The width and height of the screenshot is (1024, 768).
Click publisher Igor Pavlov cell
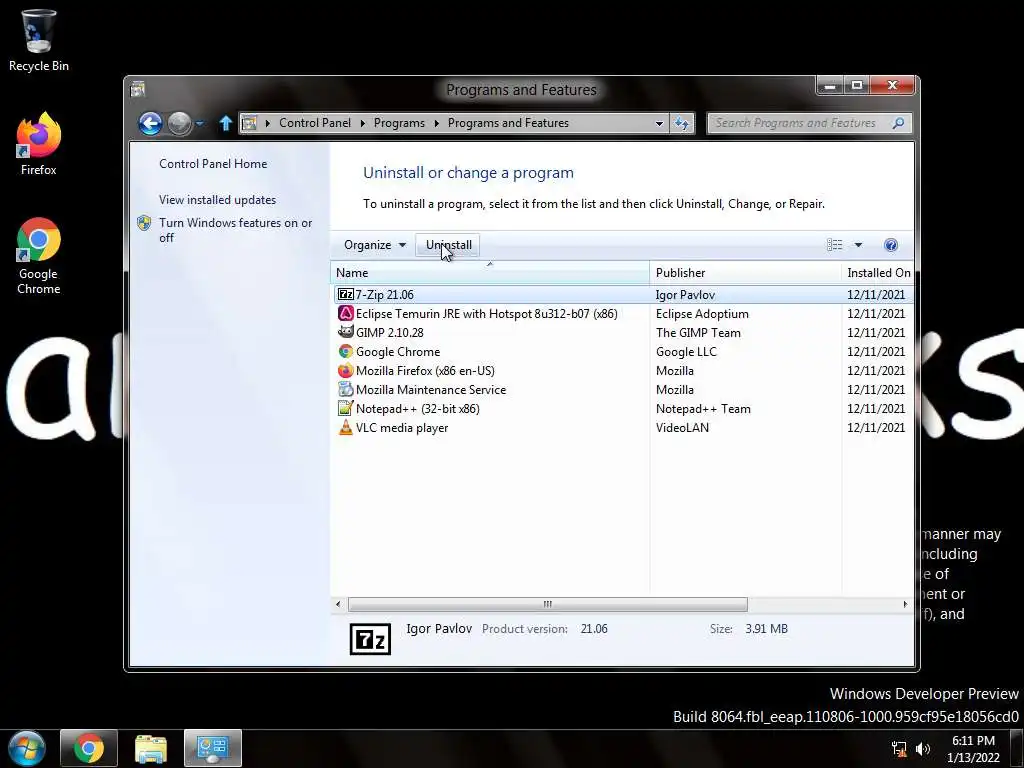coord(685,295)
